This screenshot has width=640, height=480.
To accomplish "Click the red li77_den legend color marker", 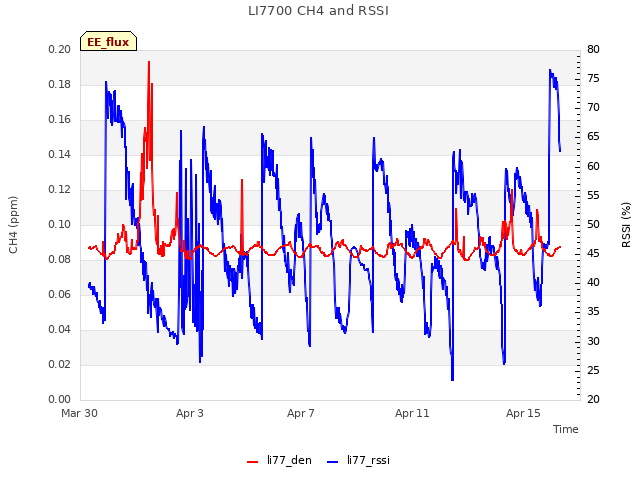I will coord(253,462).
